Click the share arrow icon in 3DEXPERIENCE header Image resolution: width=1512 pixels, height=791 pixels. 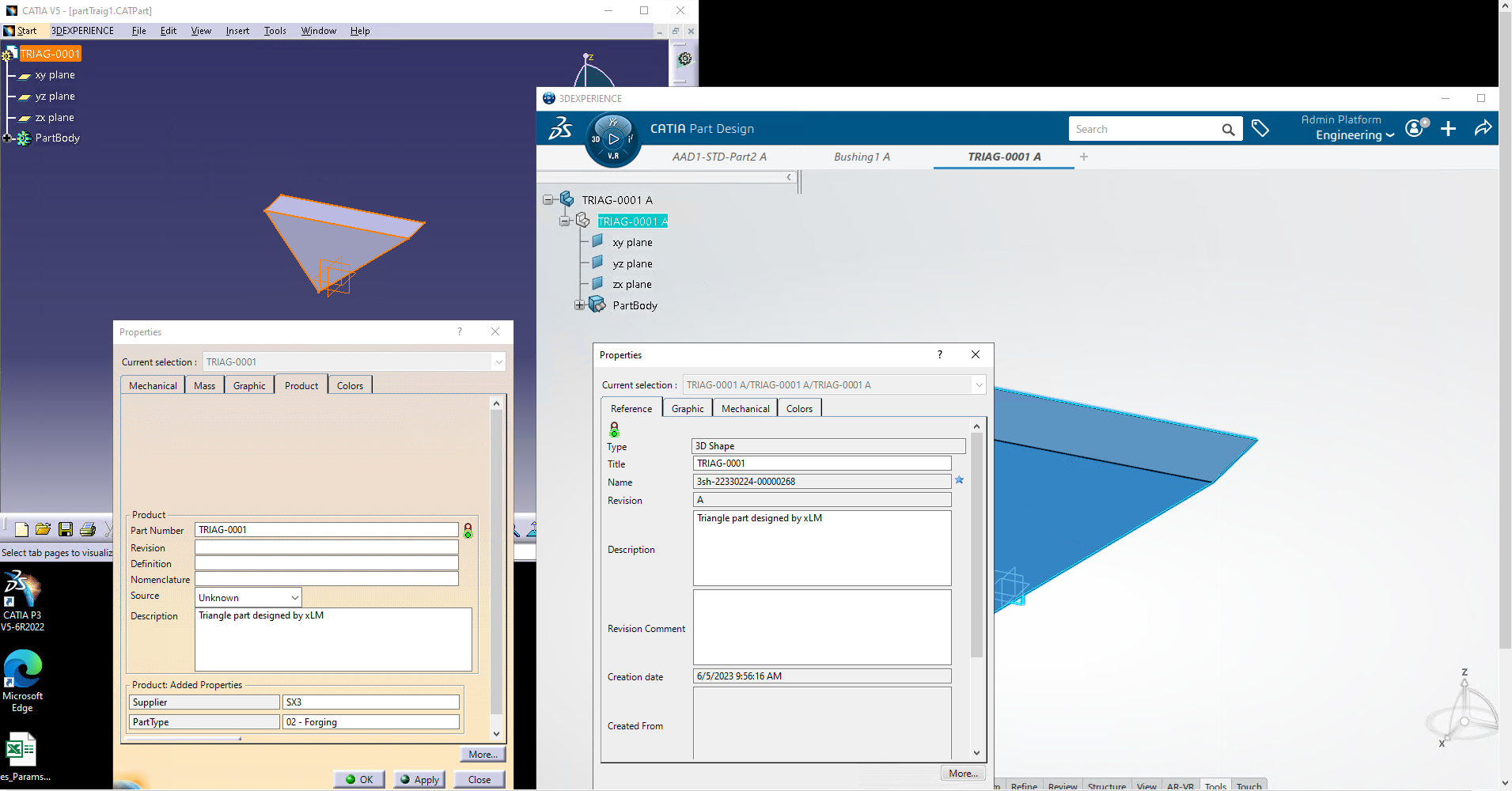tap(1484, 127)
